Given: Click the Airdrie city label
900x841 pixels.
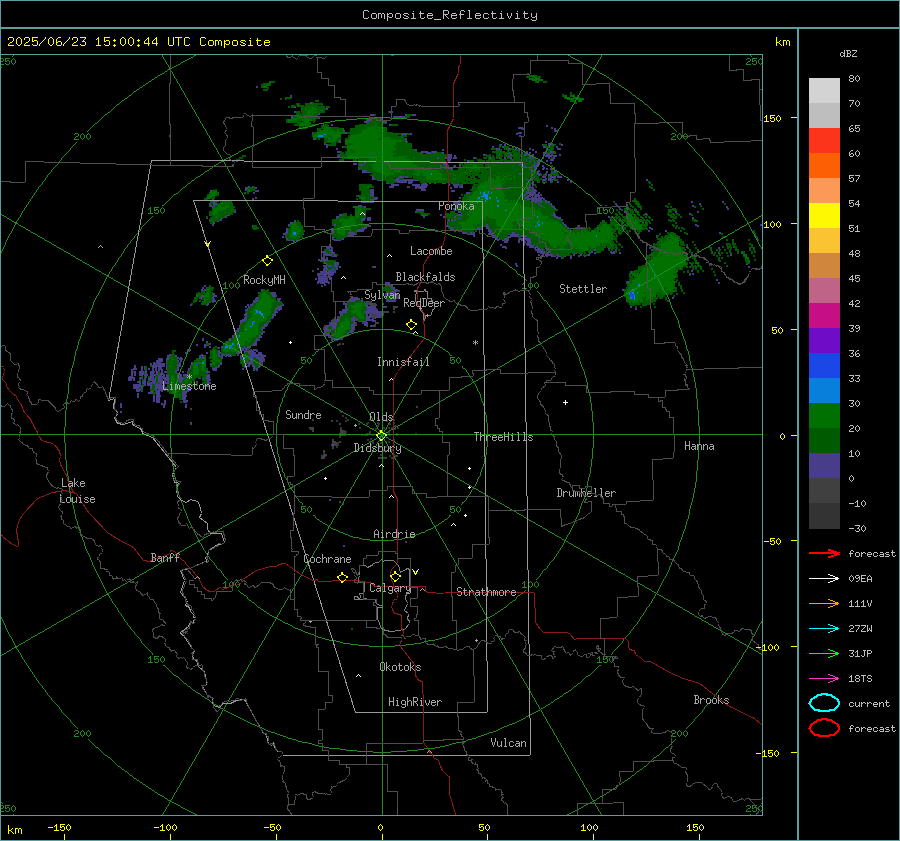Looking at the screenshot, I should (x=394, y=534).
